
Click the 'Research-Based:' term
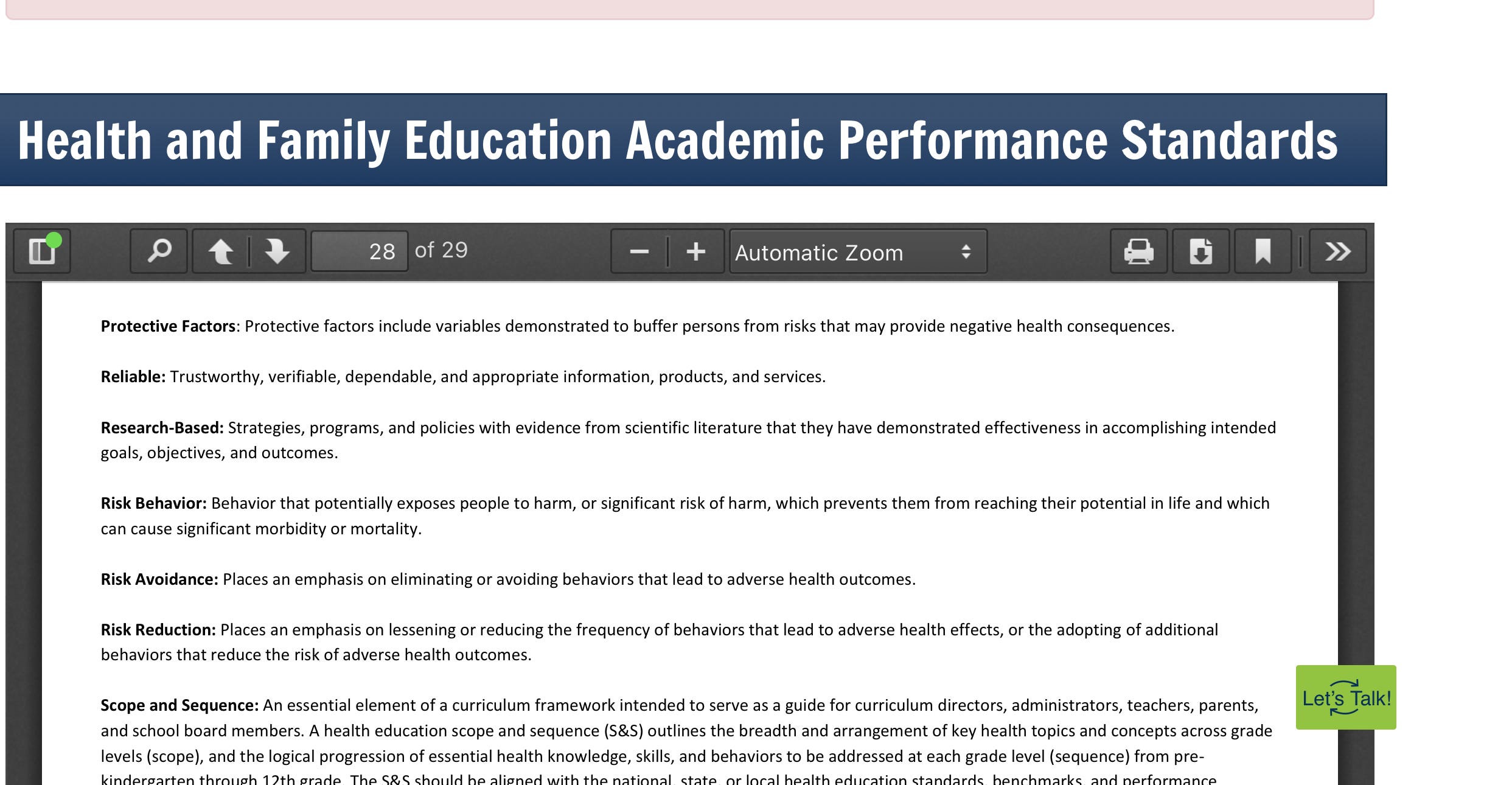pyautogui.click(x=162, y=428)
